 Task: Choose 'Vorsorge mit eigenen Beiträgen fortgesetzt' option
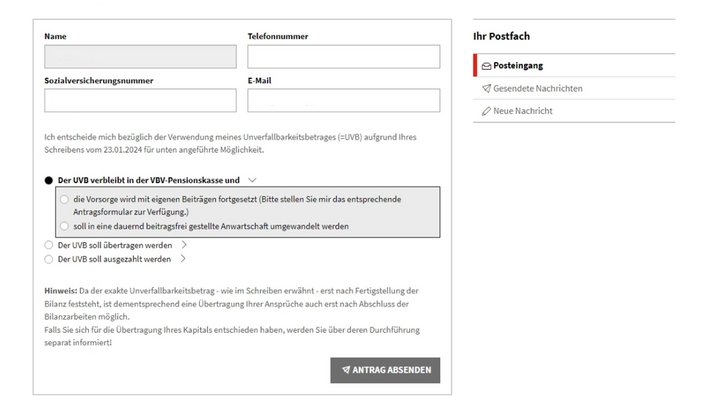tap(64, 199)
